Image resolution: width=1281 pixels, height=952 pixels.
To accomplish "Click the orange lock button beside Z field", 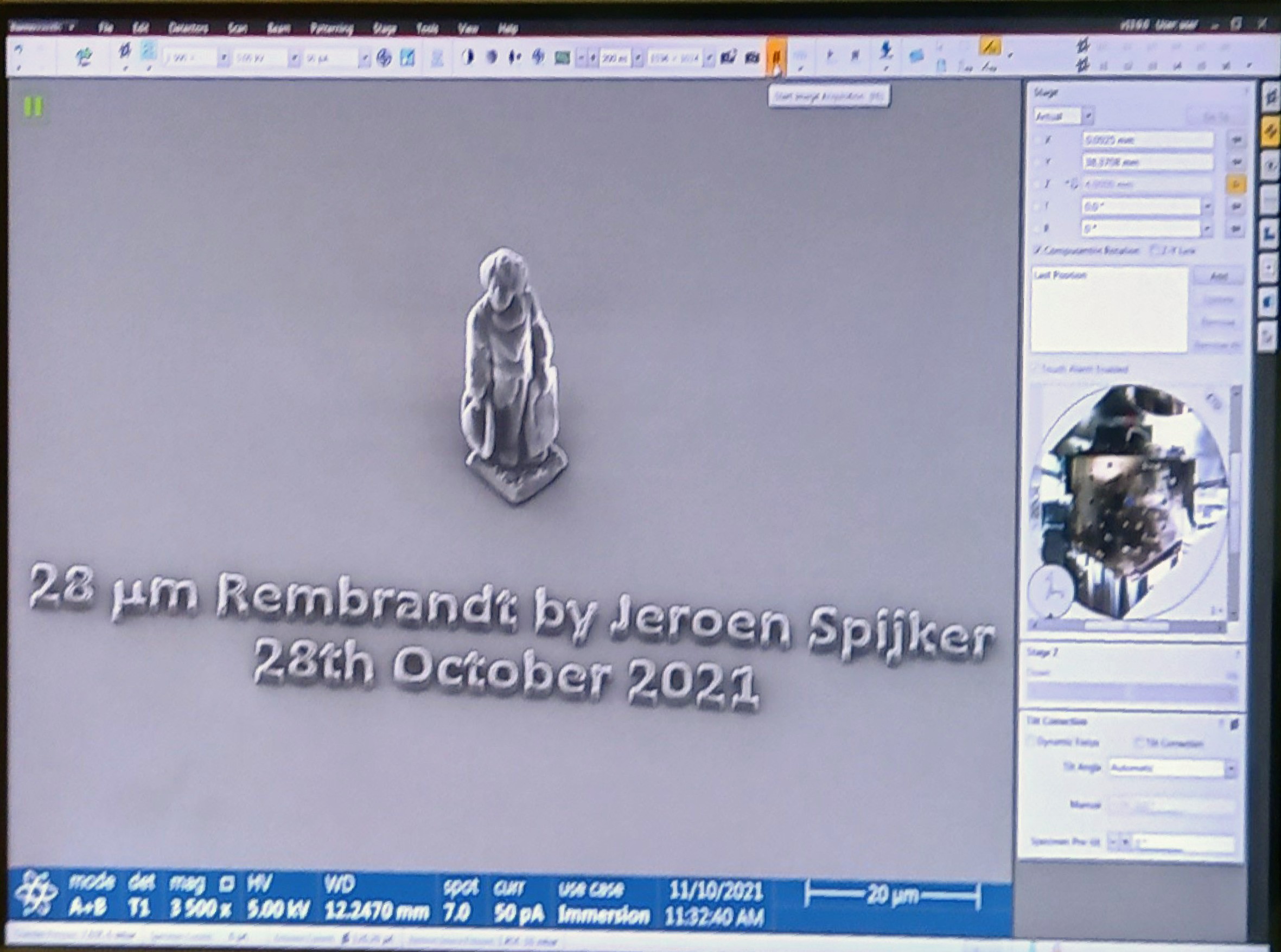I will (x=1236, y=184).
